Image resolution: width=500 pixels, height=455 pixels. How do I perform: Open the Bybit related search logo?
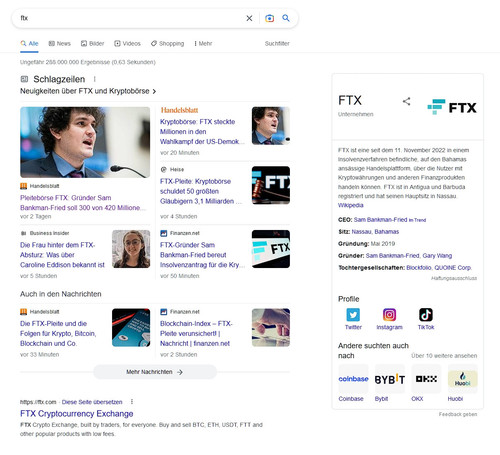point(390,379)
